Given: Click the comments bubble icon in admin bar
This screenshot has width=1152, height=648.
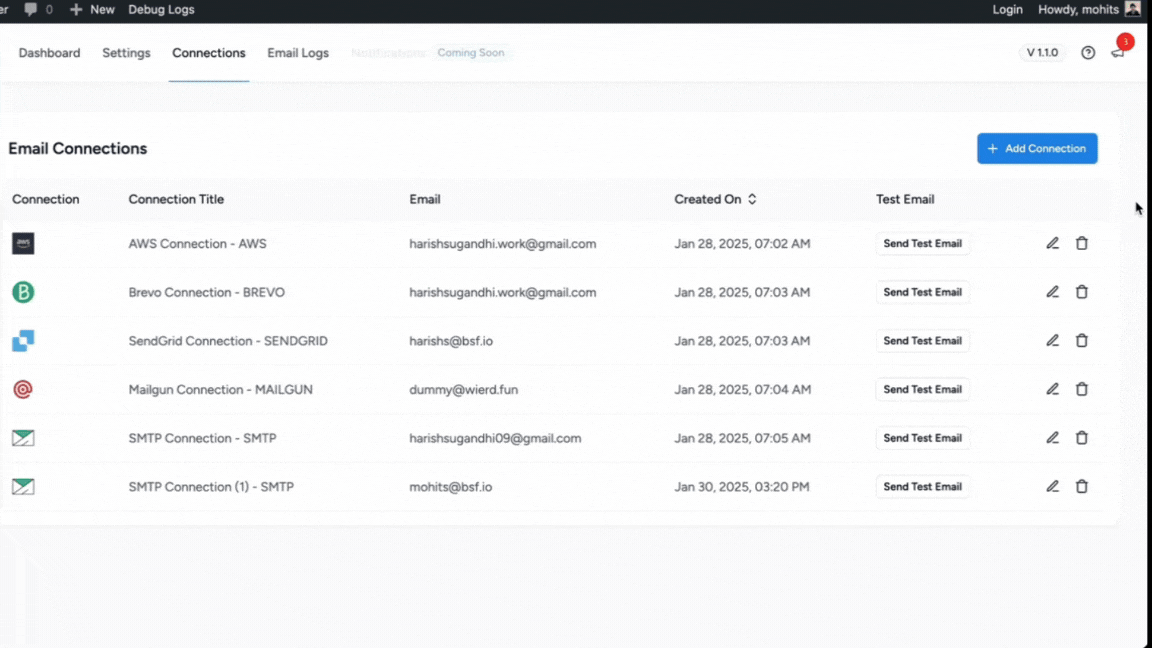Looking at the screenshot, I should (30, 10).
